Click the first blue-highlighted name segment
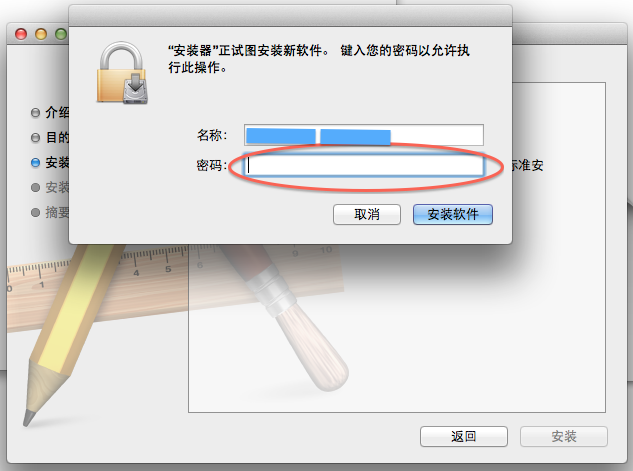This screenshot has height=471, width=633. [281, 136]
